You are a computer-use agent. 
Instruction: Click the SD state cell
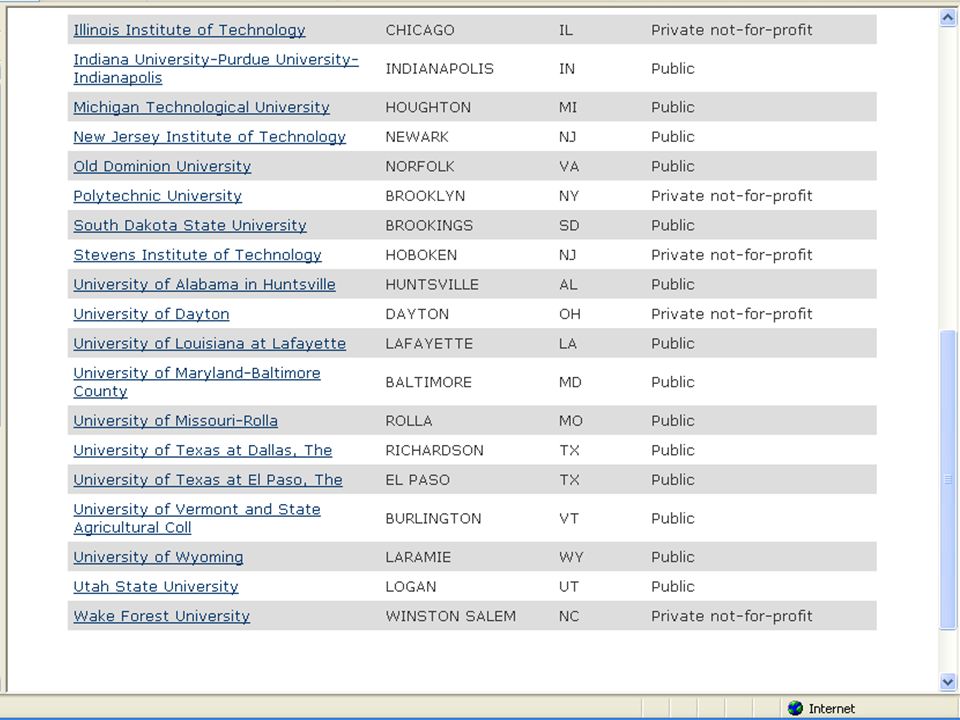coord(569,225)
